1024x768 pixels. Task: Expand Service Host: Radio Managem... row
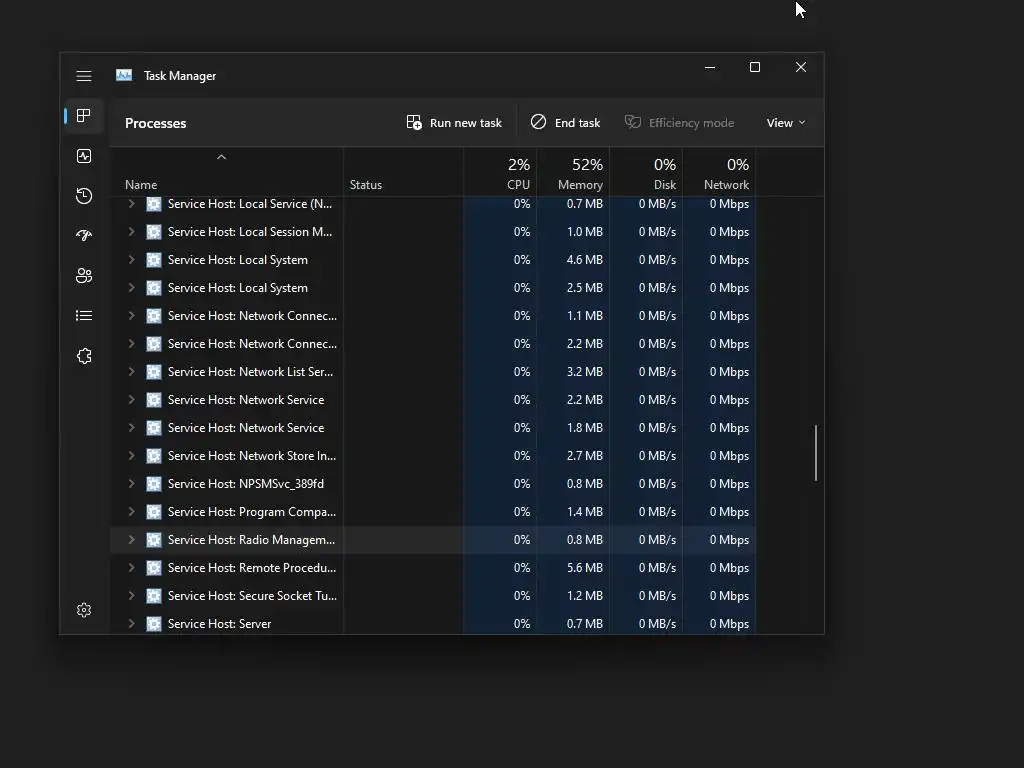(x=131, y=540)
